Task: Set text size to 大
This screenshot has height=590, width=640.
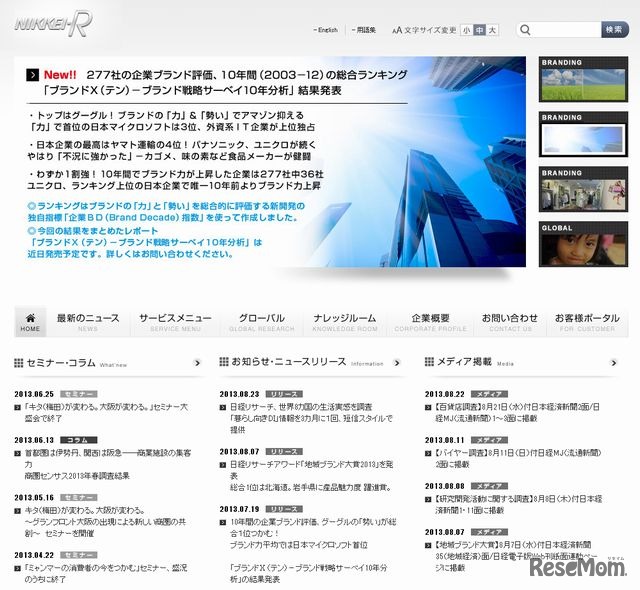Action: 492,30
